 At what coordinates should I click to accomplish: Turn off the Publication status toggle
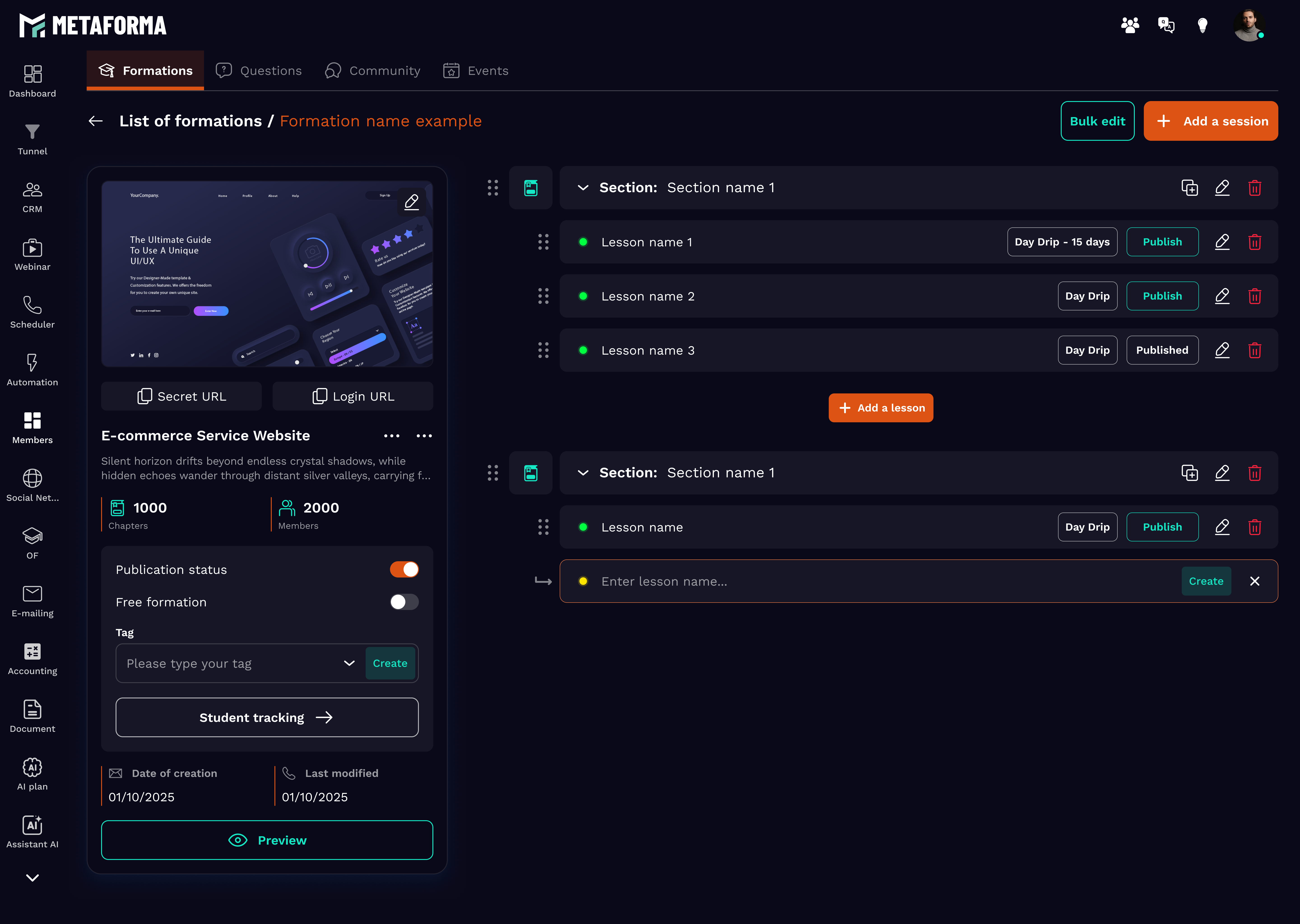coord(404,570)
